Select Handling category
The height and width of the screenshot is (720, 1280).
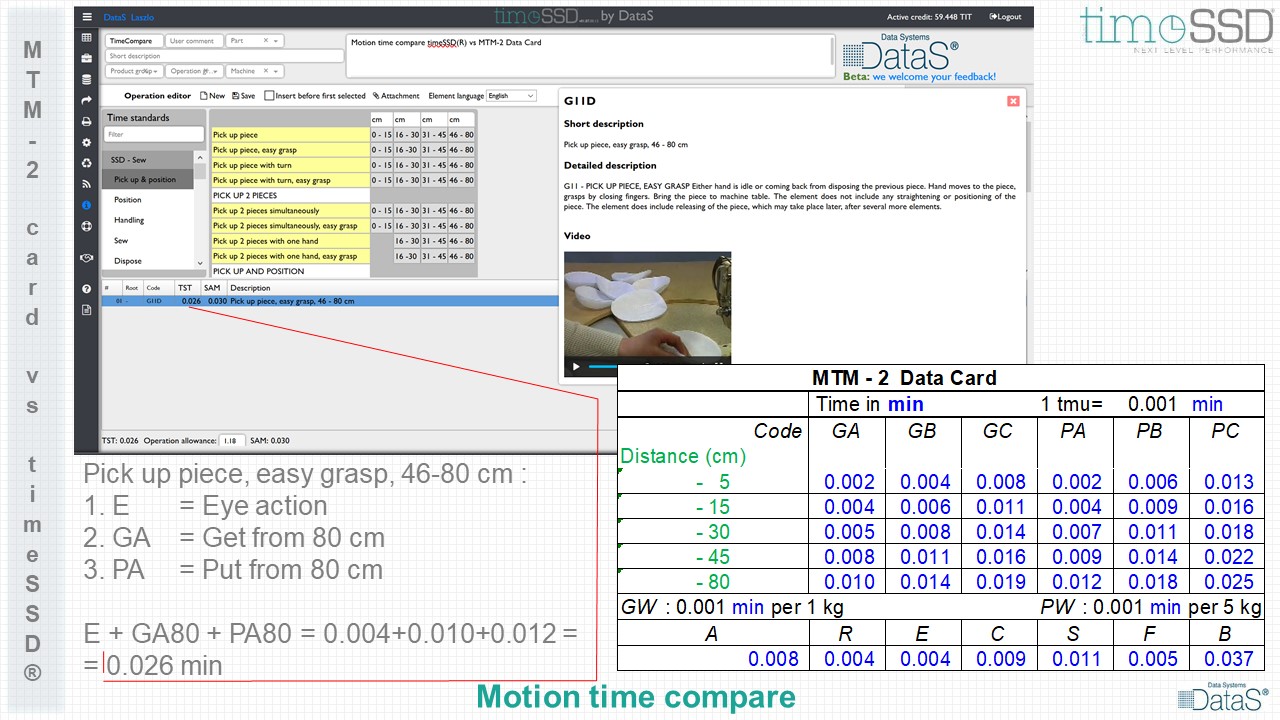pyautogui.click(x=148, y=220)
